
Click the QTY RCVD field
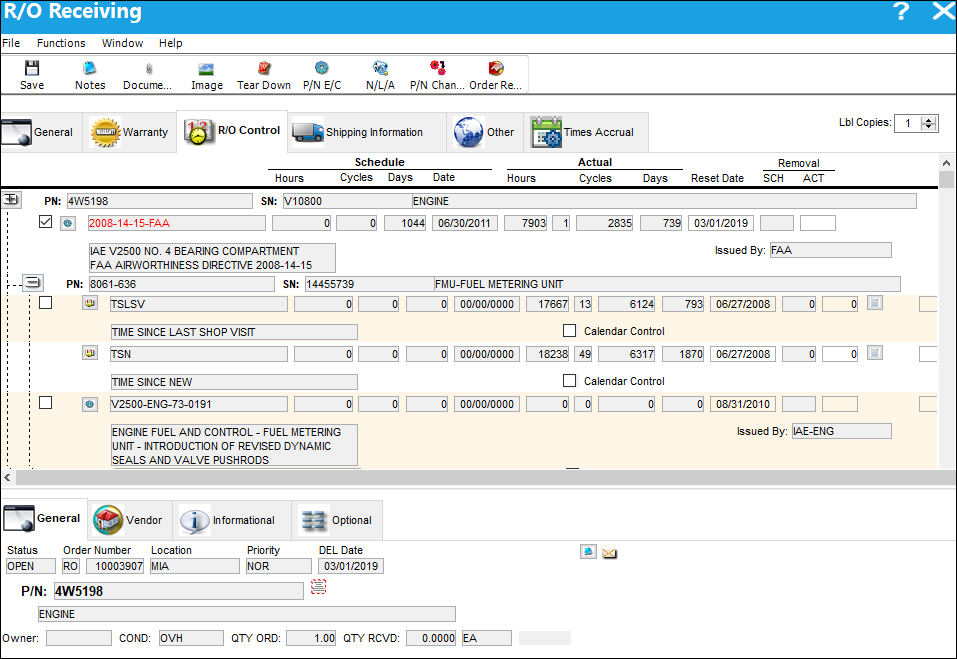pos(432,638)
